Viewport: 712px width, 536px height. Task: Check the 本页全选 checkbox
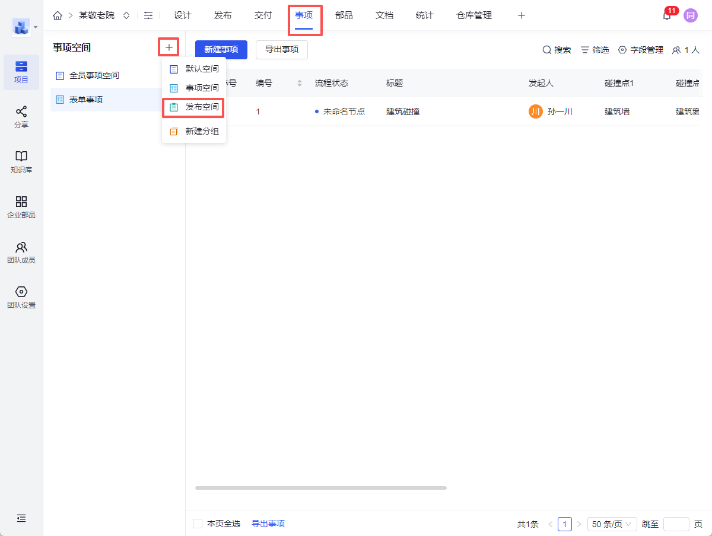pyautogui.click(x=197, y=524)
